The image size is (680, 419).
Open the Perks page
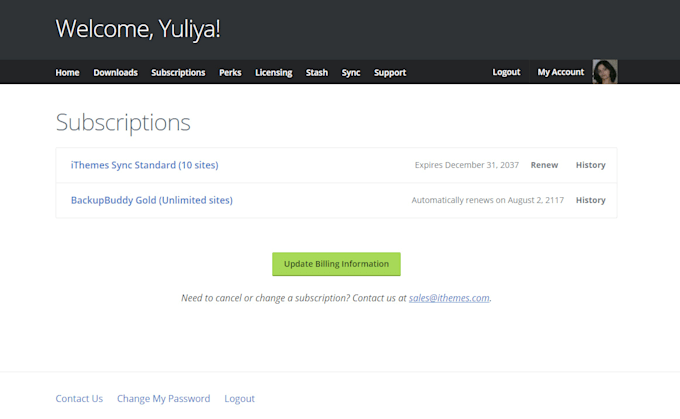[230, 72]
